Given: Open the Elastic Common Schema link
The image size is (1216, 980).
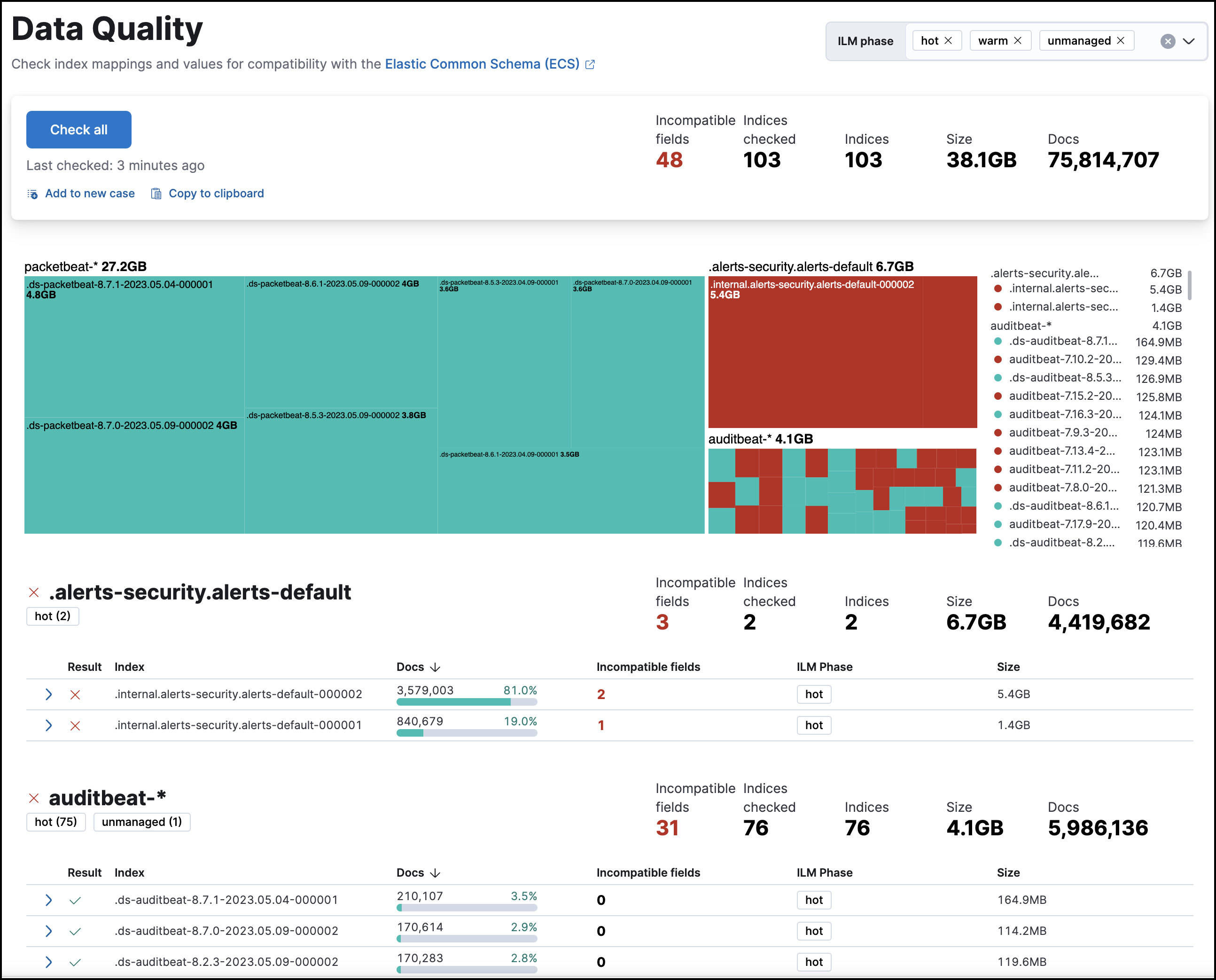Looking at the screenshot, I should click(x=485, y=63).
